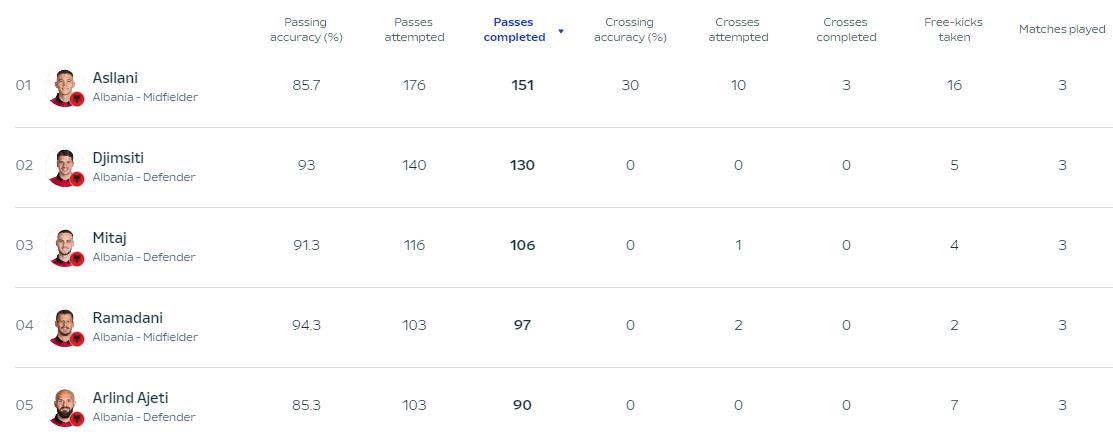This screenshot has width=1113, height=440.
Task: Click Ramadani's player avatar
Action: coord(64,328)
